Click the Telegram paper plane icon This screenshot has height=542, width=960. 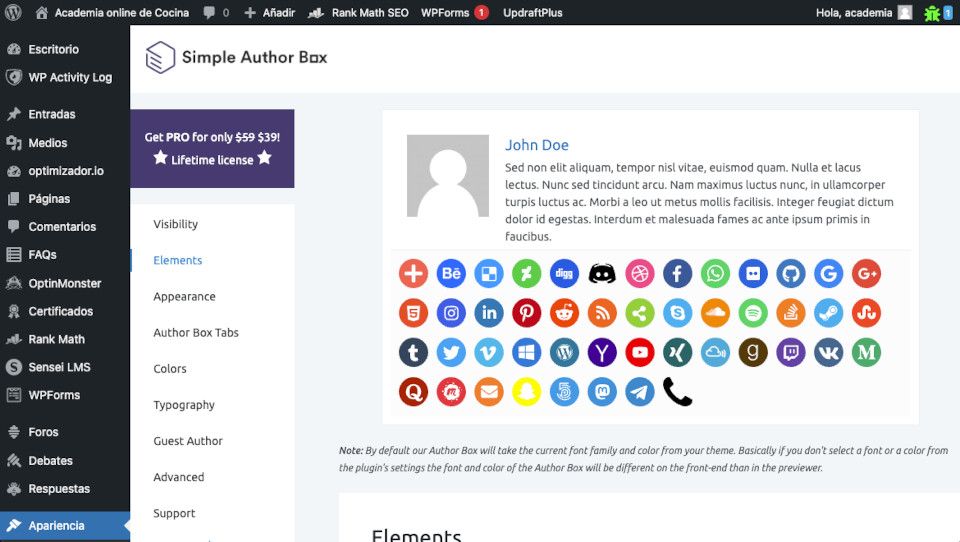[x=640, y=391]
